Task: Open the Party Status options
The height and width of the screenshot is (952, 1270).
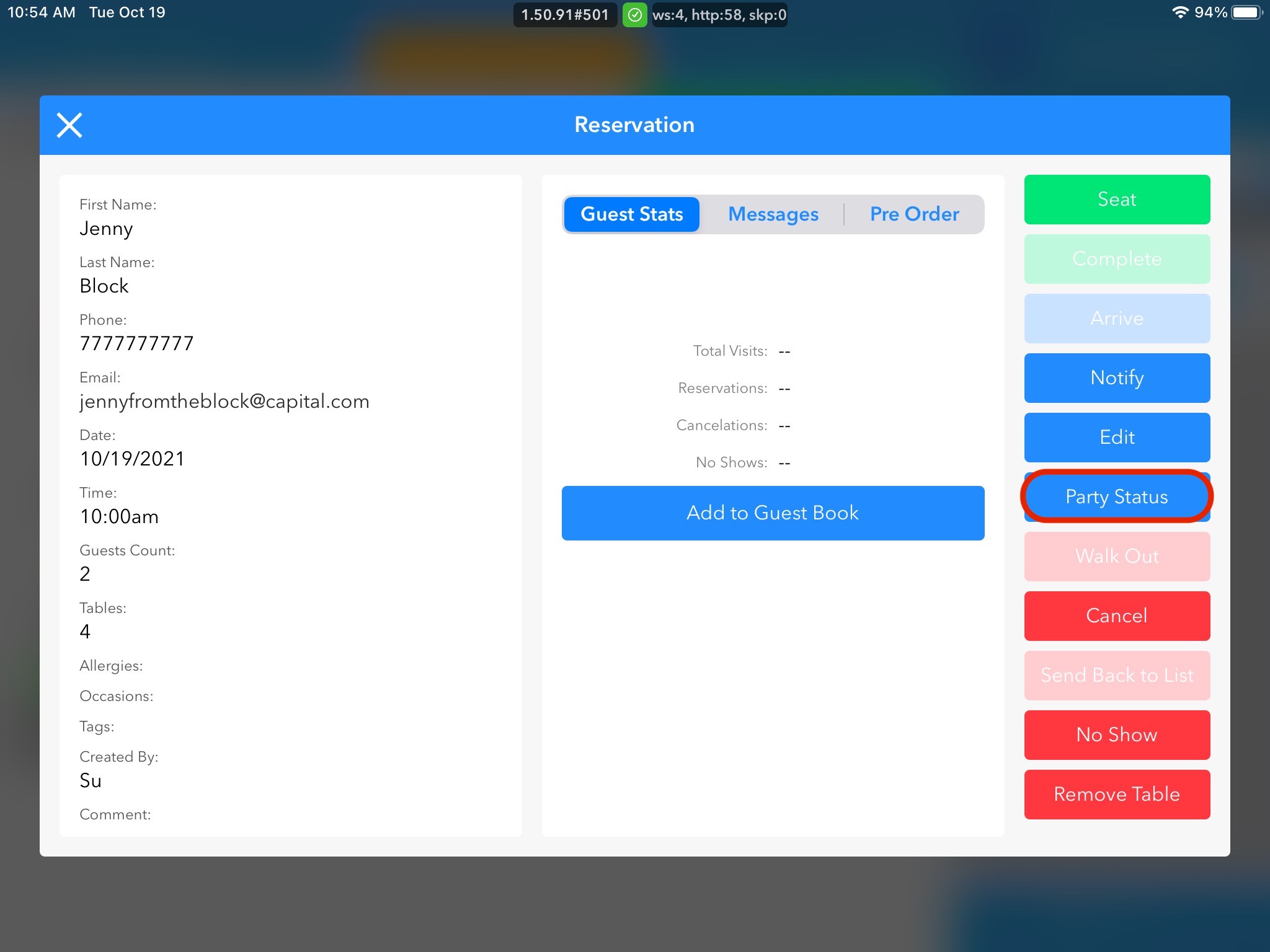Action: [x=1117, y=497]
